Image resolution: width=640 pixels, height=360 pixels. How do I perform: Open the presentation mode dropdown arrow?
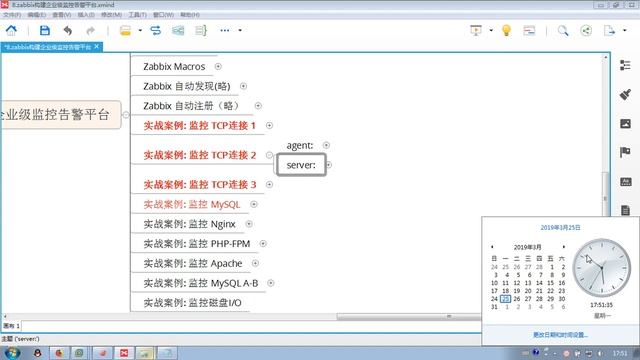[x=491, y=30]
